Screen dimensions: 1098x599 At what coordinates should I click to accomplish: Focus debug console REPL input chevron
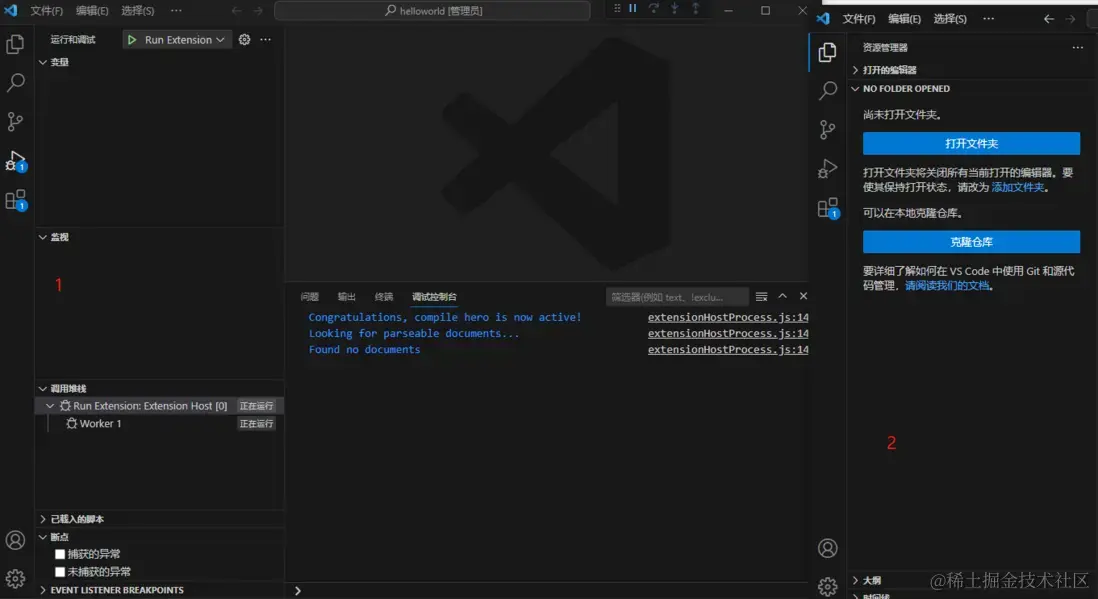(x=298, y=591)
